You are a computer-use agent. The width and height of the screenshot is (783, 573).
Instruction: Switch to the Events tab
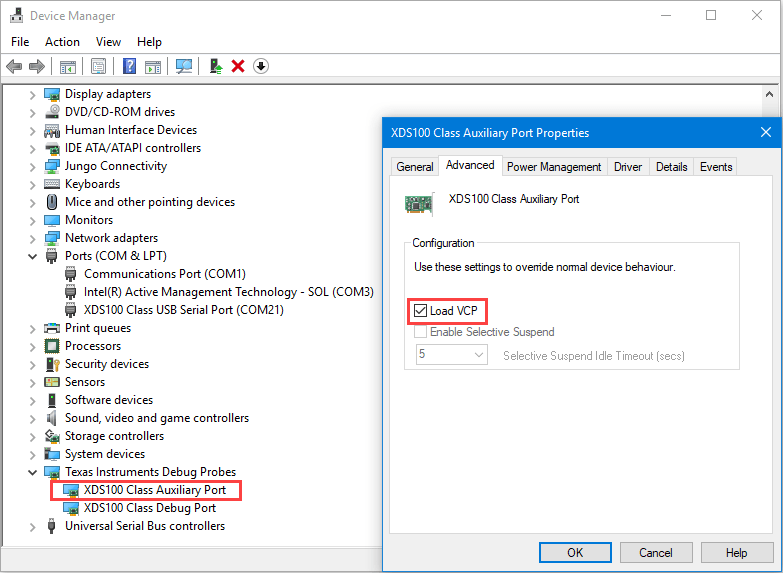click(716, 167)
